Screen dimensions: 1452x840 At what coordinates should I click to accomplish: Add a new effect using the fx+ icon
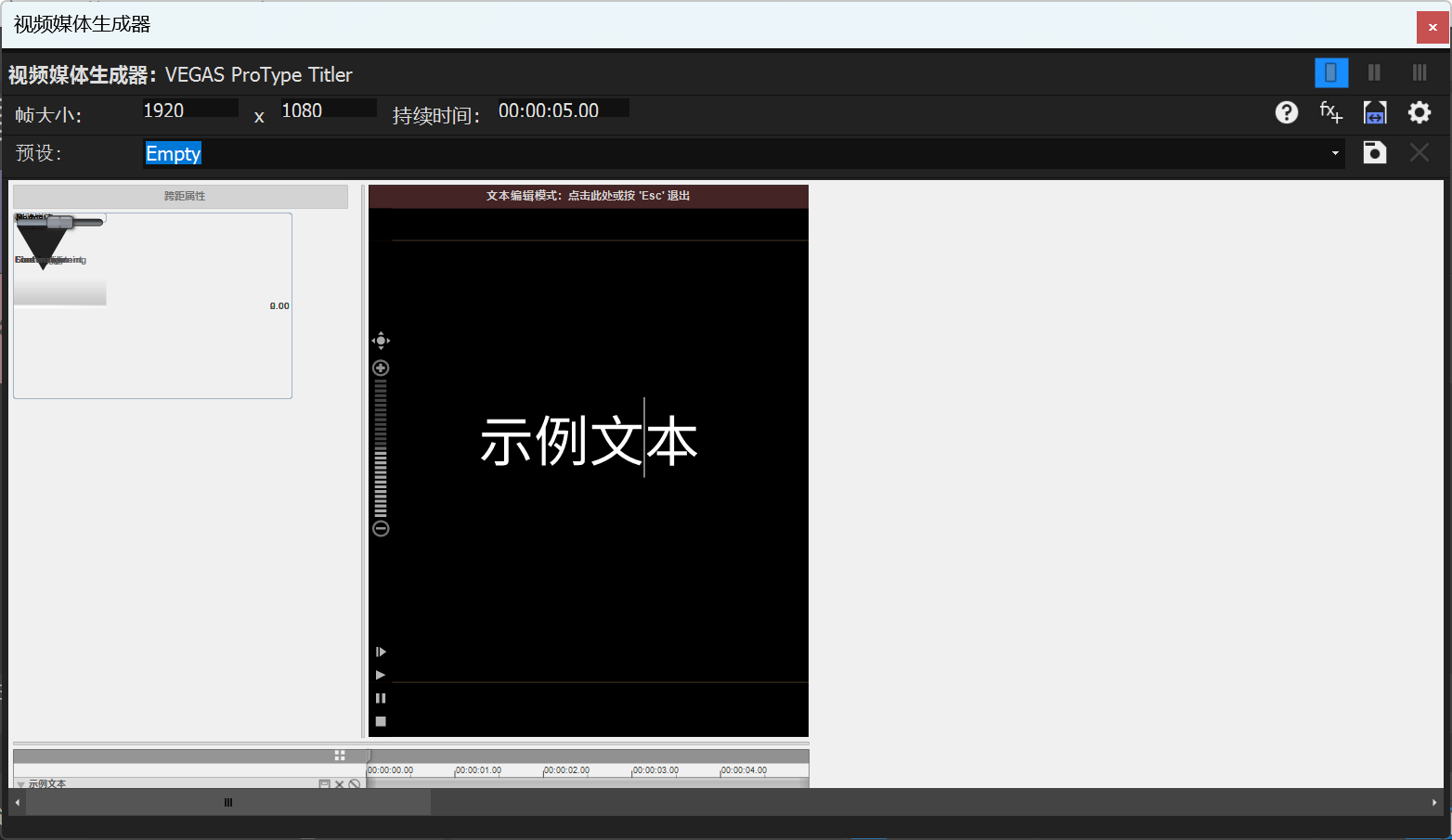pyautogui.click(x=1330, y=112)
